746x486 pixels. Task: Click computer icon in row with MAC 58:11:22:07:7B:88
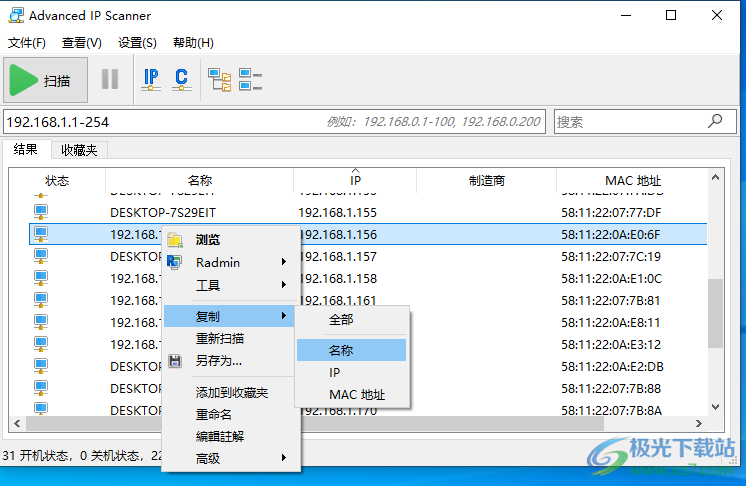coord(41,388)
